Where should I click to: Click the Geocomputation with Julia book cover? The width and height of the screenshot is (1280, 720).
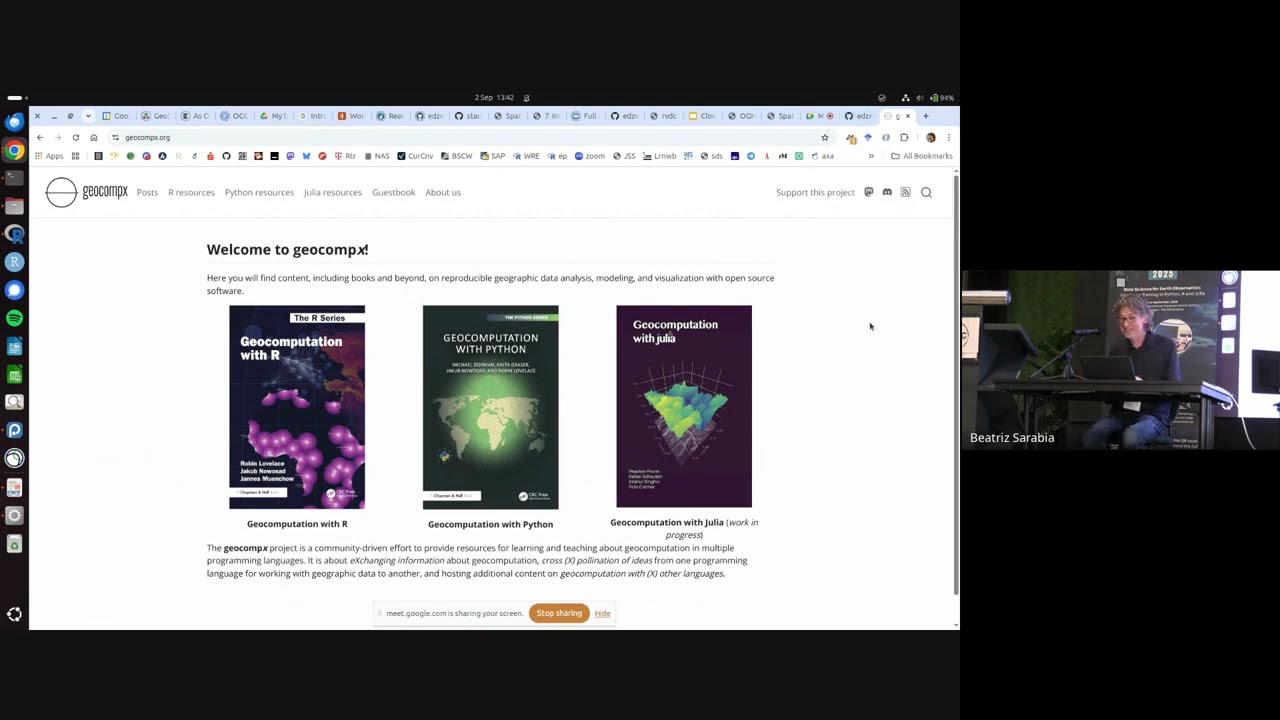[x=684, y=407]
